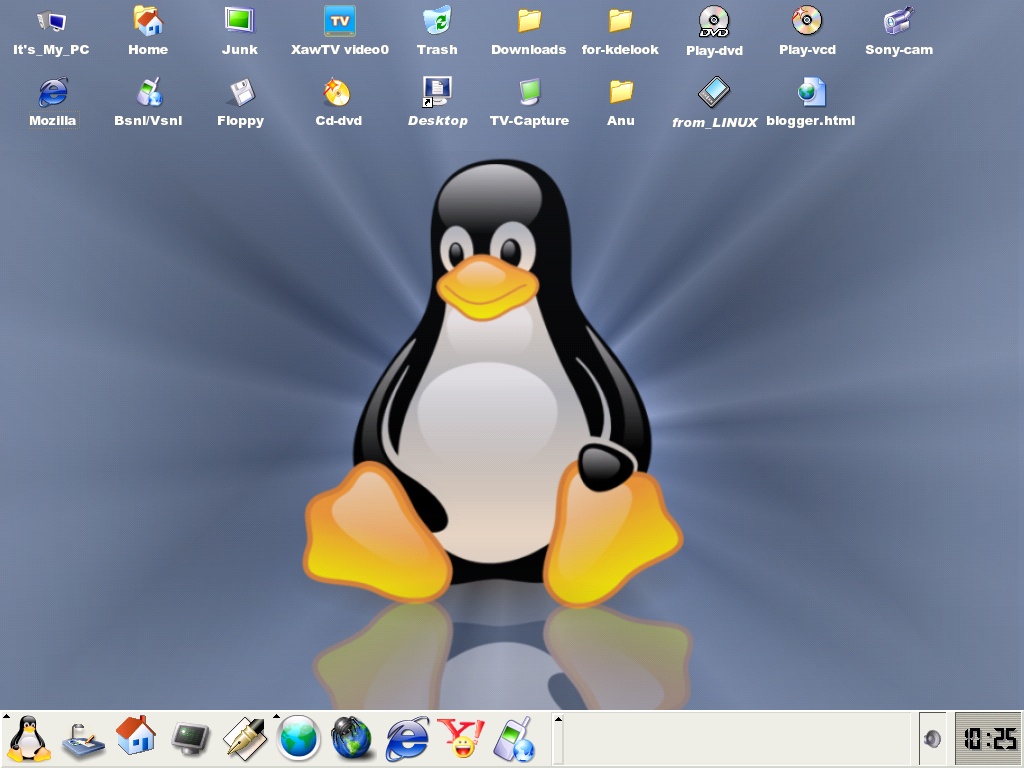Screen dimensions: 1024x768
Task: Click the panel icon right of the Tux menu
Action: click(x=83, y=741)
